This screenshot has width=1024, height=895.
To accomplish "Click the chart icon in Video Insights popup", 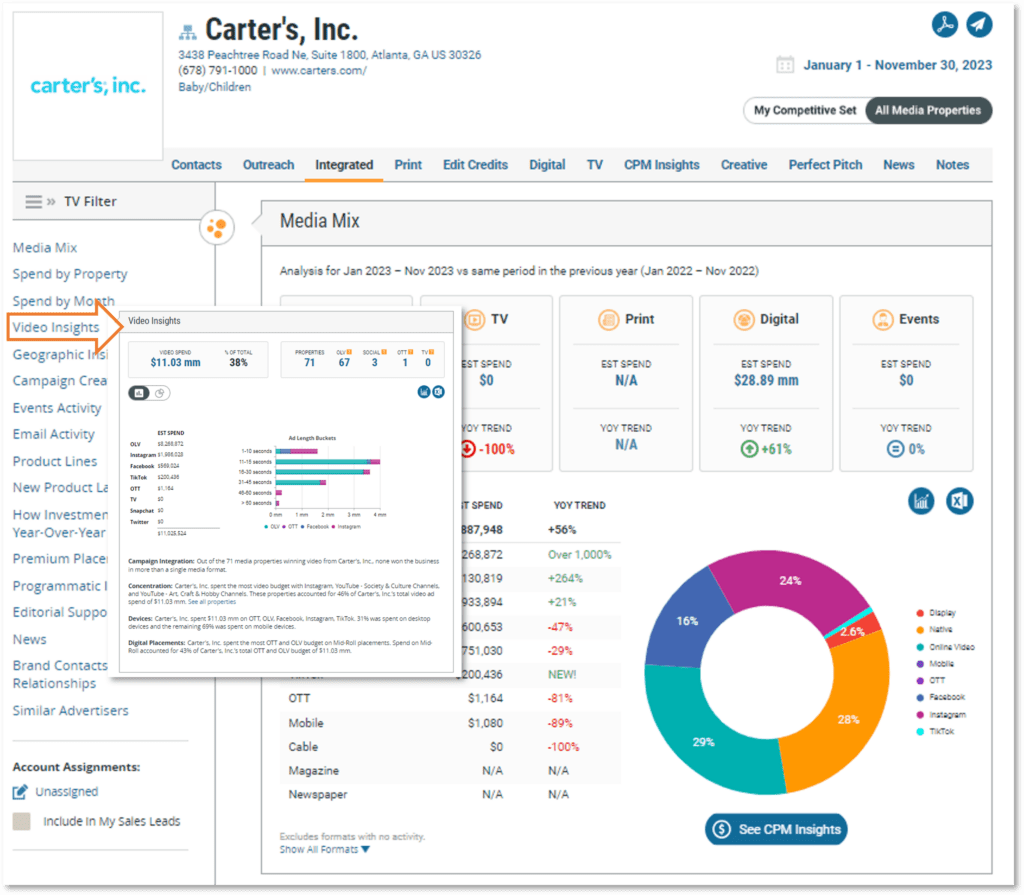I will coord(424,392).
